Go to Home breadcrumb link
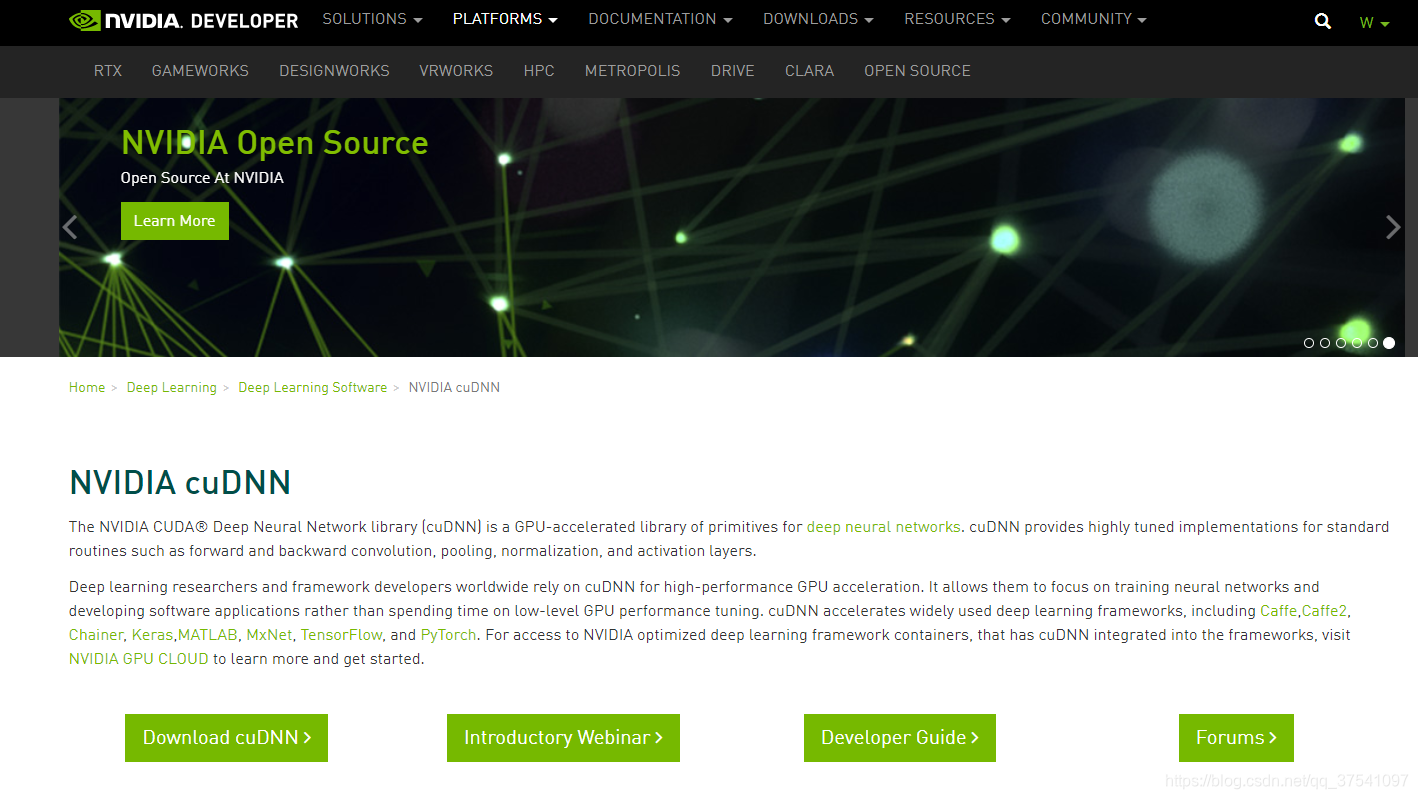The height and width of the screenshot is (799, 1418). click(87, 388)
